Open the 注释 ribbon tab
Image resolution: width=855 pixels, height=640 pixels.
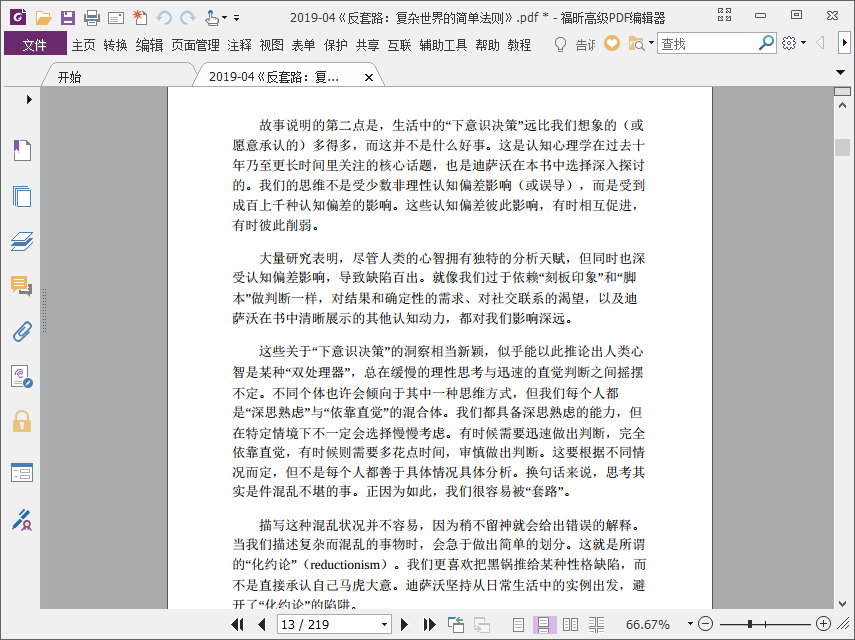239,45
